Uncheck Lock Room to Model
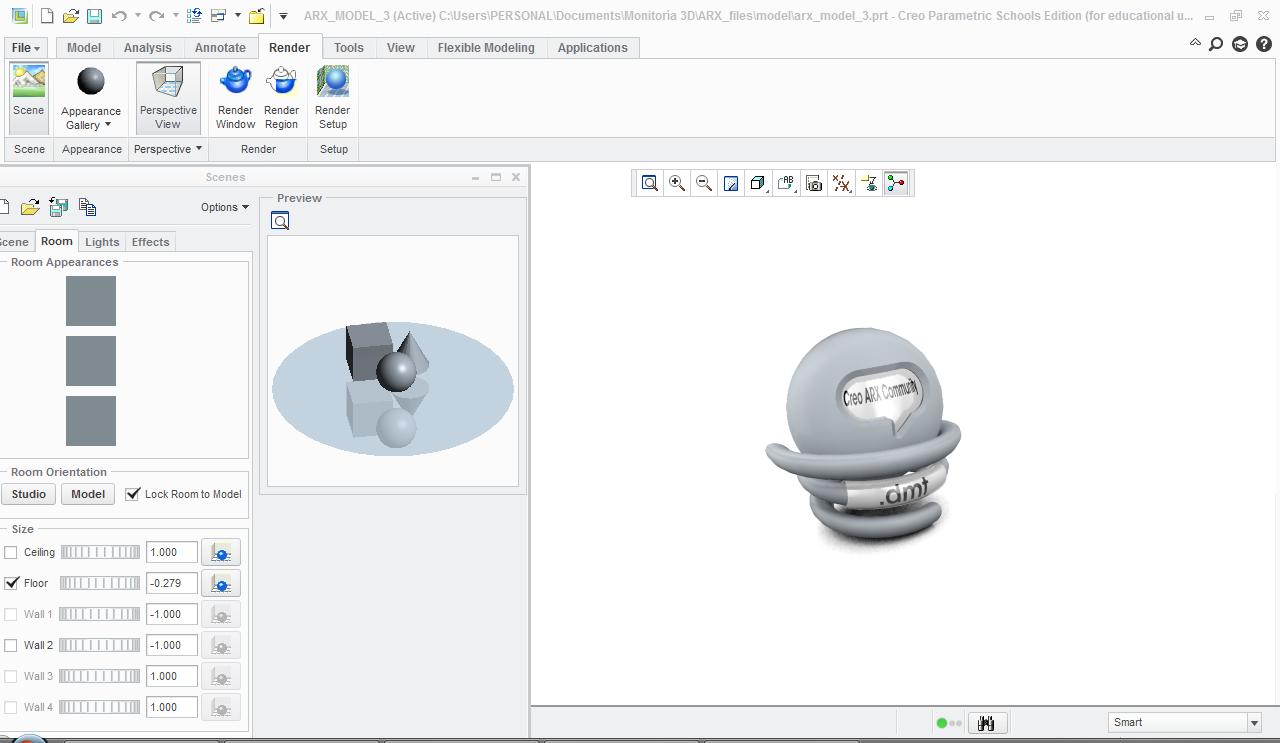The height and width of the screenshot is (743, 1281). coord(133,493)
